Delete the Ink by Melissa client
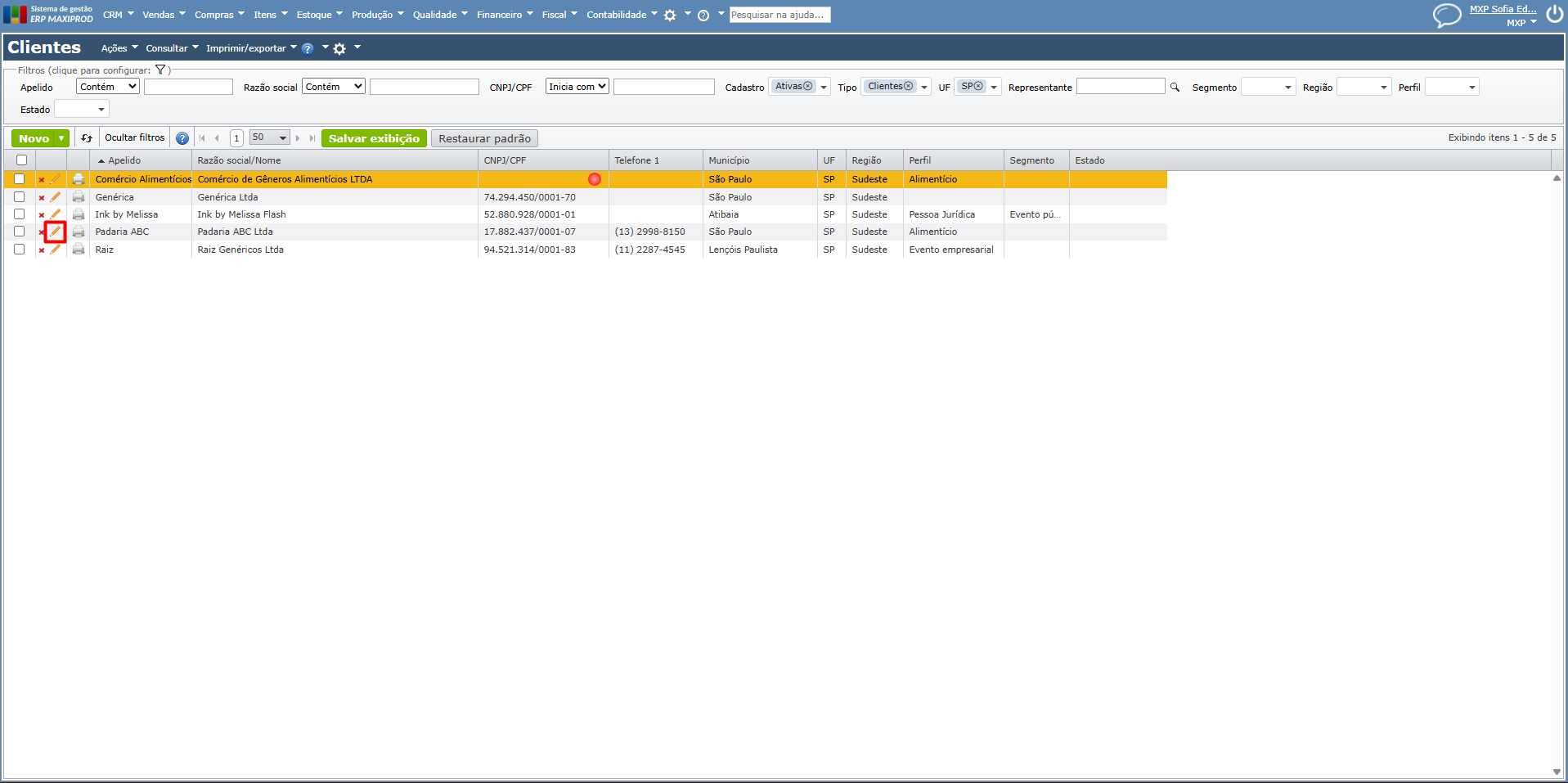This screenshot has width=1568, height=783. coord(42,215)
